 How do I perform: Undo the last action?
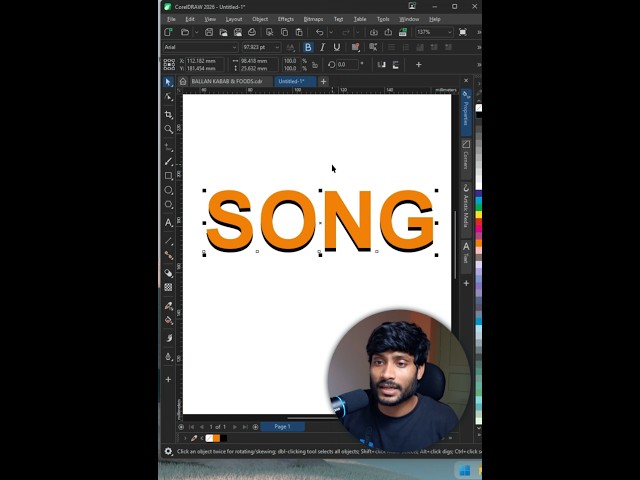(320, 32)
